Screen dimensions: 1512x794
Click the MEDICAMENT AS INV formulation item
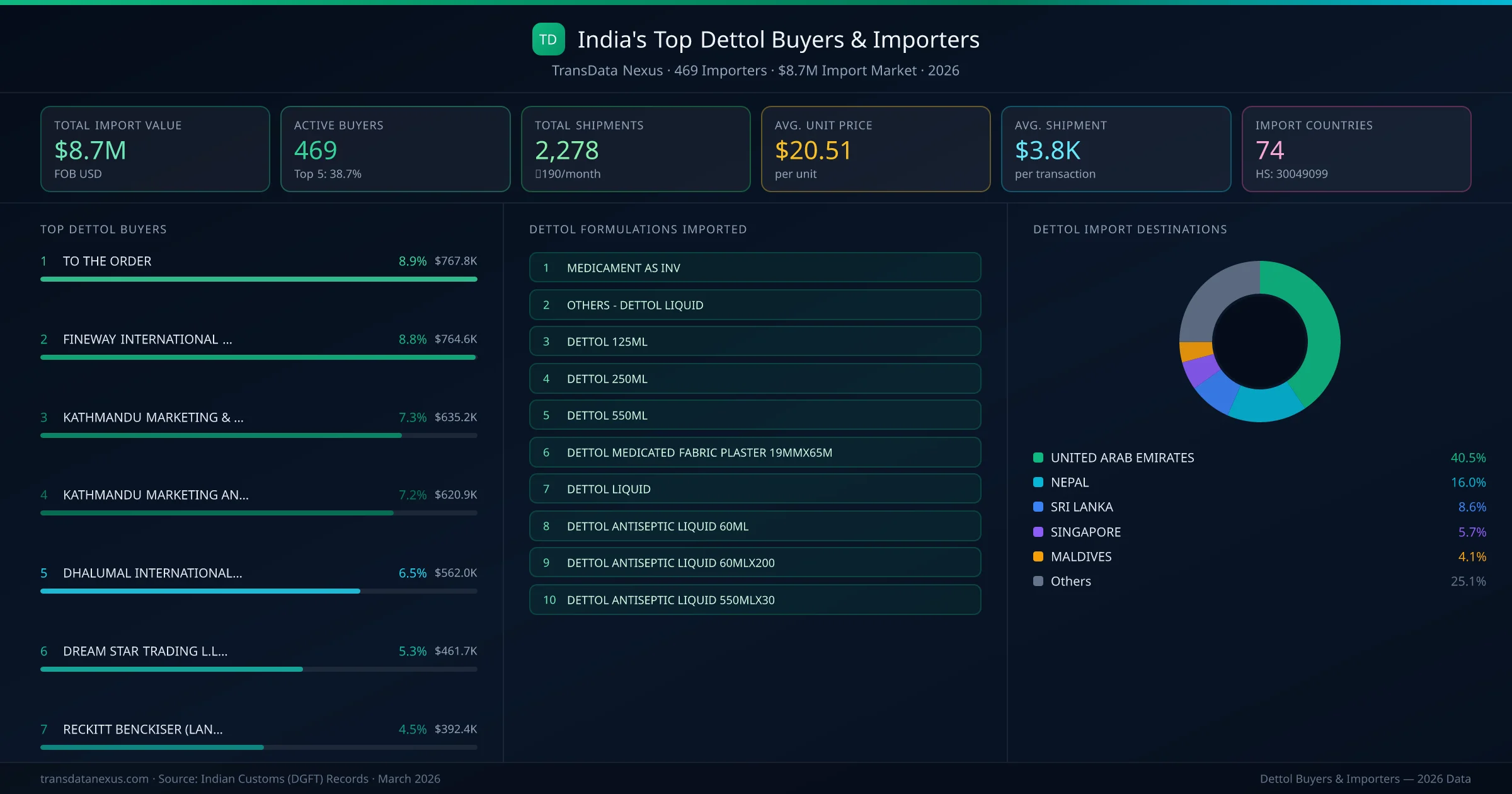[755, 267]
